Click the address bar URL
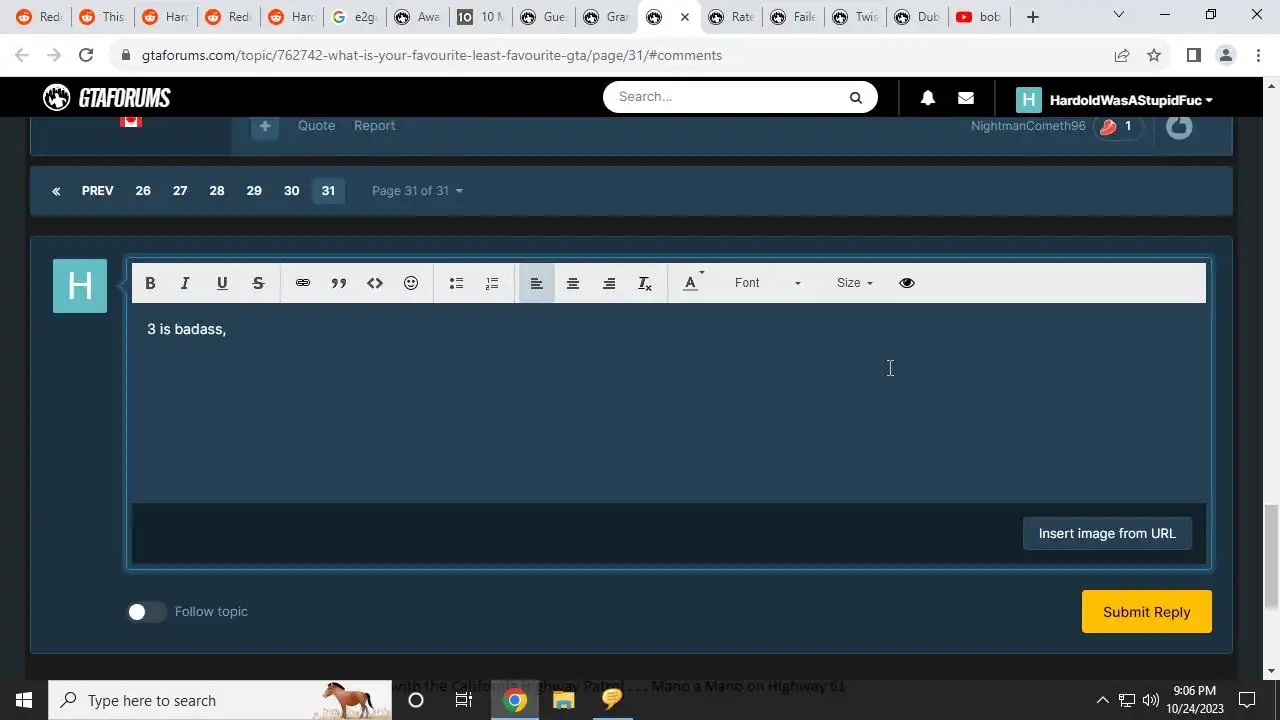The width and height of the screenshot is (1280, 720). click(x=432, y=55)
